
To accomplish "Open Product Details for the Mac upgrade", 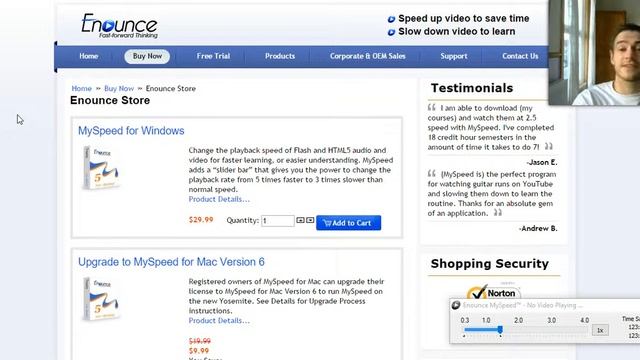I will tap(219, 321).
